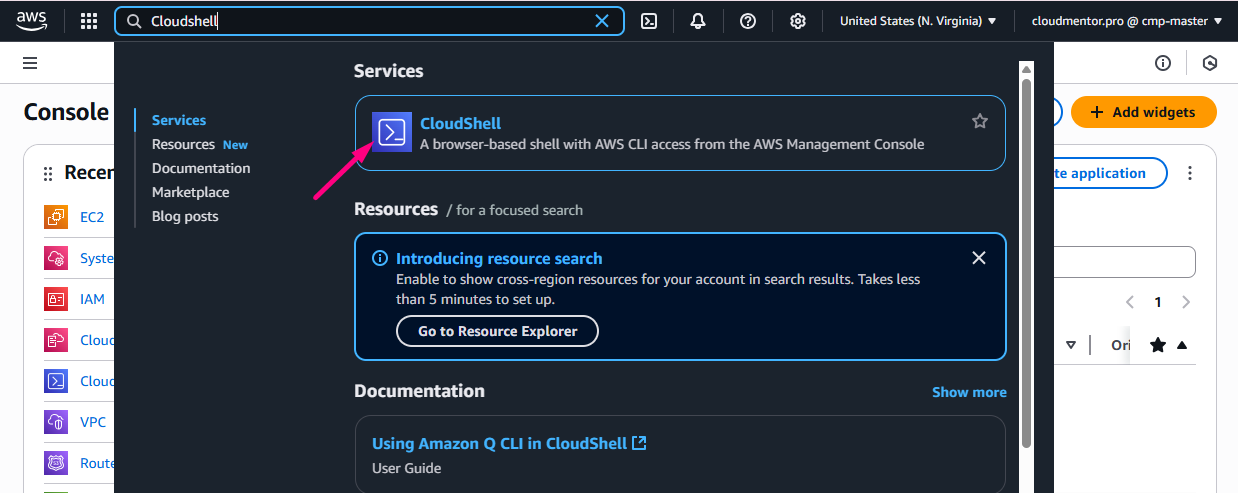Open the cloudmentor.pro account dropdown
The width and height of the screenshot is (1238, 493).
[x=1126, y=21]
